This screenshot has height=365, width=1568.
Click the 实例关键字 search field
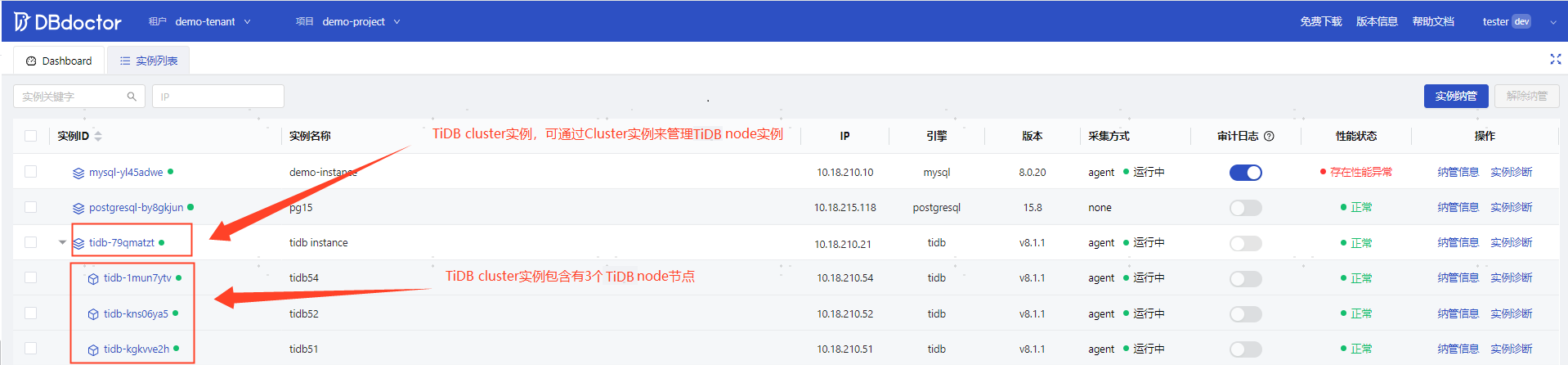(79, 97)
